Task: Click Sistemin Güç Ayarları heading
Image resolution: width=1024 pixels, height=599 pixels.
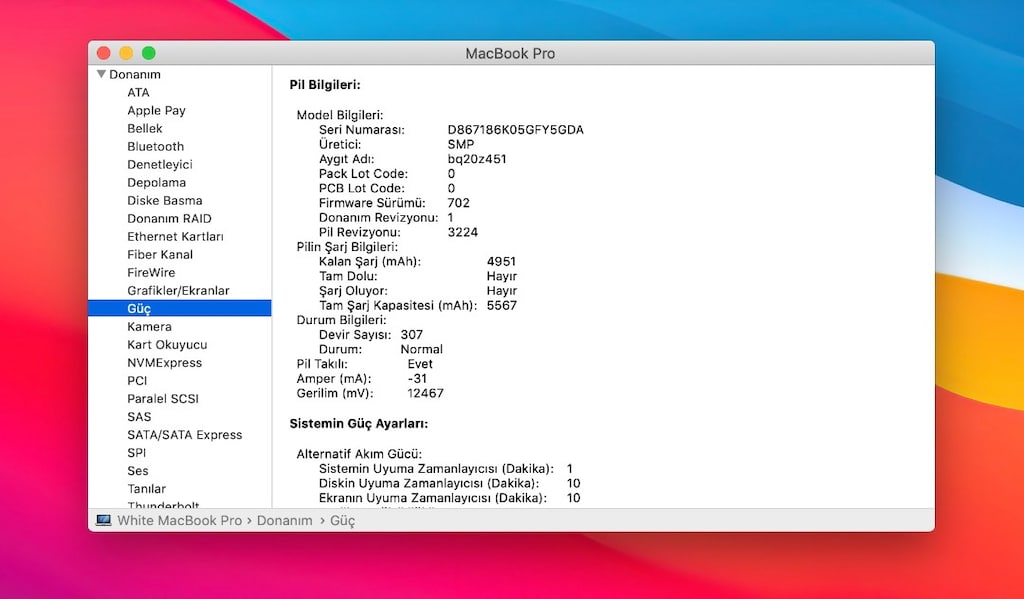Action: pos(359,424)
